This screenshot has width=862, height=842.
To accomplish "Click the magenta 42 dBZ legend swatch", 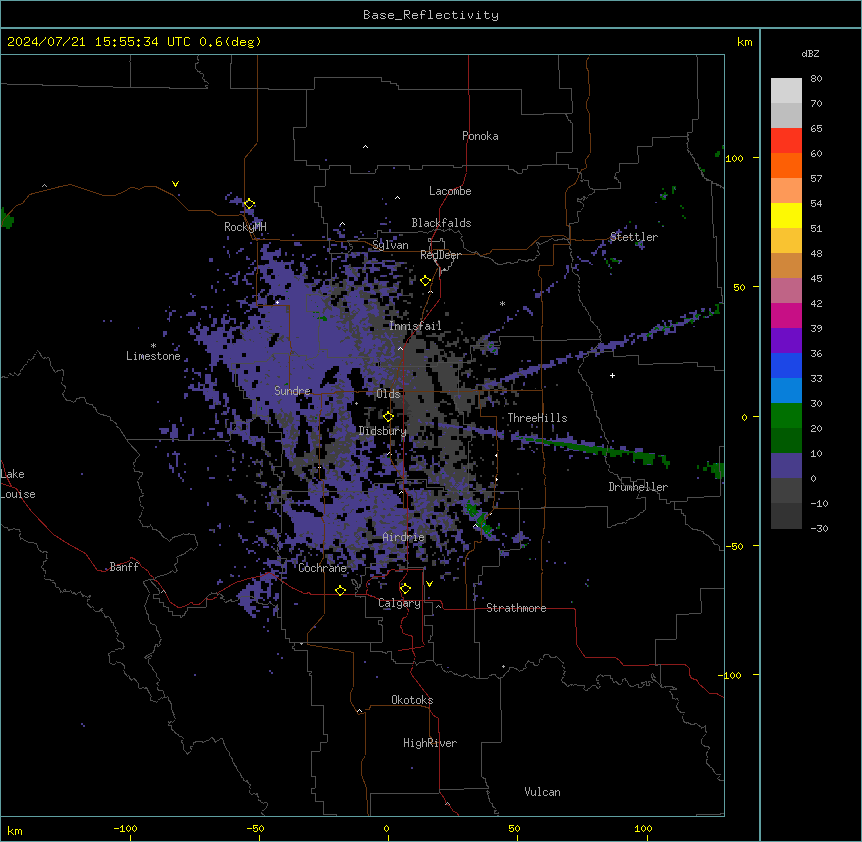I will coord(786,315).
